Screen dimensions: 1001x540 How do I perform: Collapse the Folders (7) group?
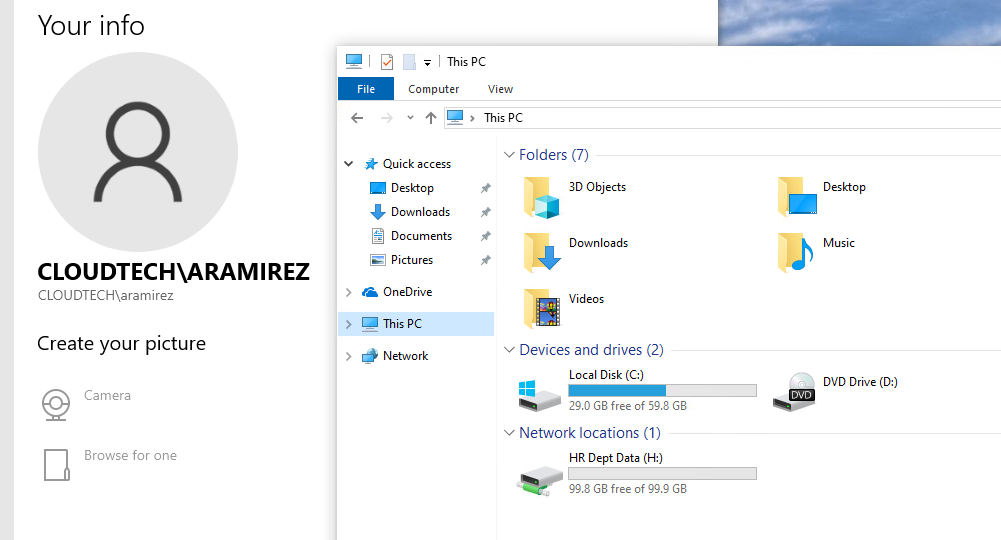coord(509,155)
